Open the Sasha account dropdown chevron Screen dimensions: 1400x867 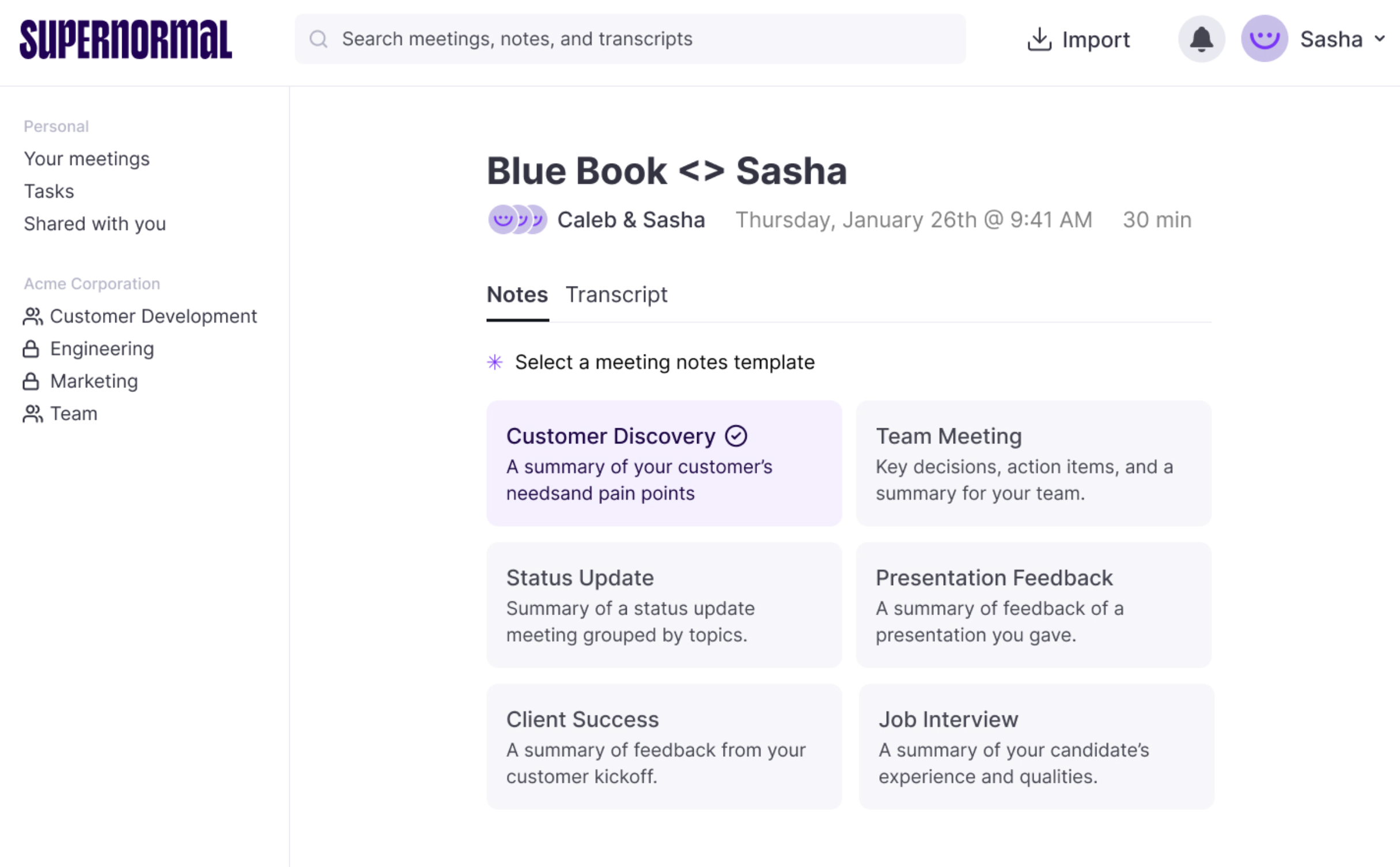[x=1380, y=39]
